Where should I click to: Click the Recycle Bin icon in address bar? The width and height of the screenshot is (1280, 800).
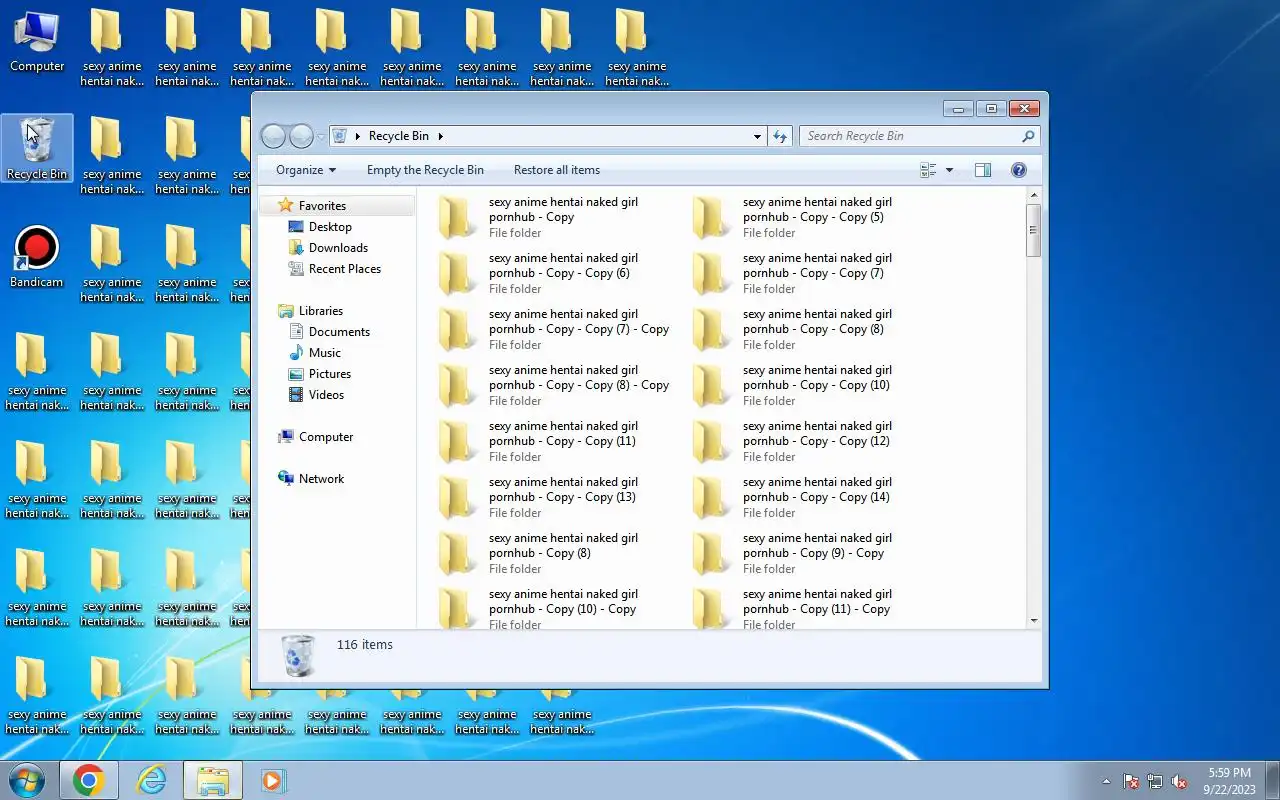pos(340,136)
